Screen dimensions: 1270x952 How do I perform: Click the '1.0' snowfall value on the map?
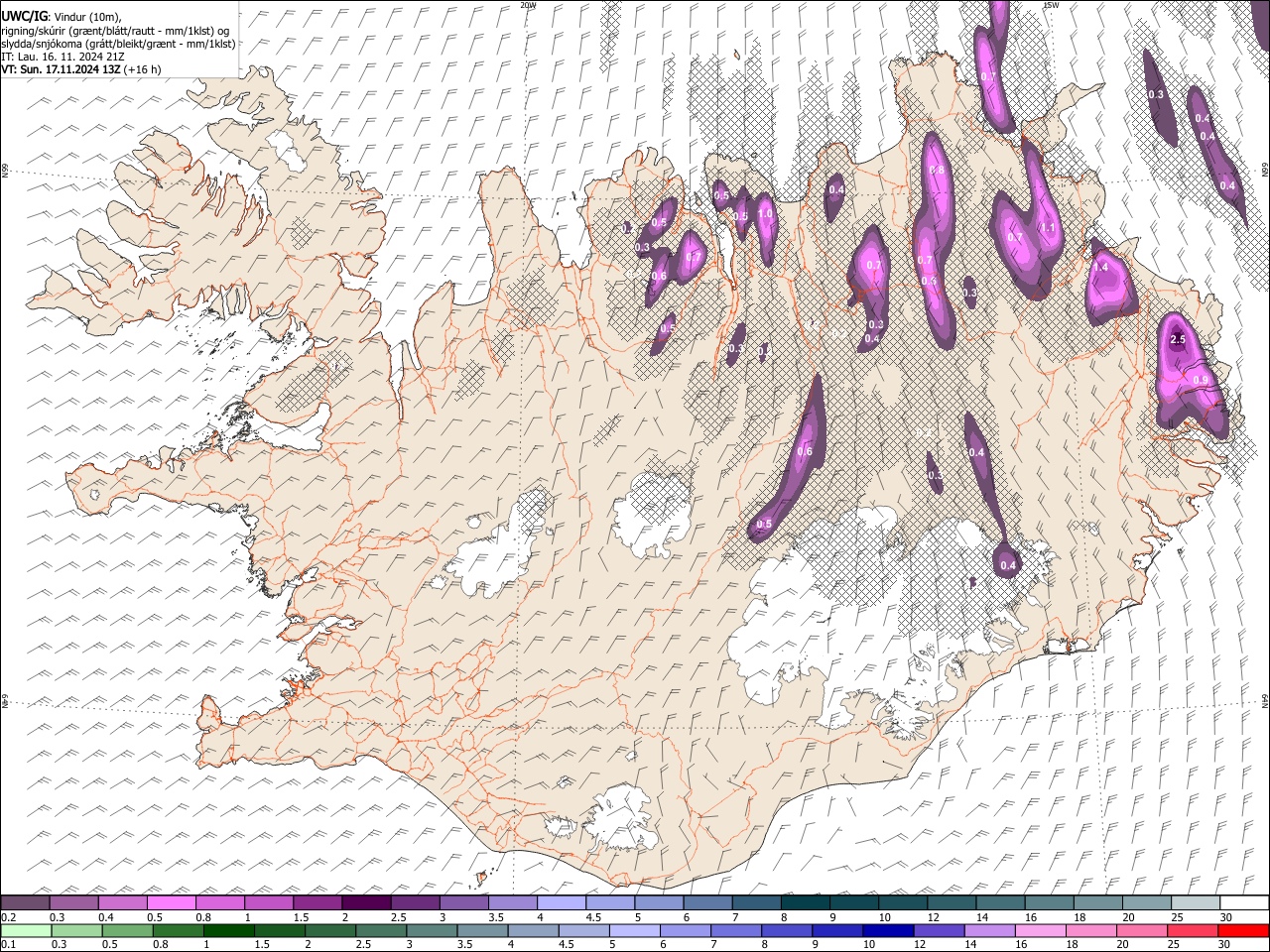tap(765, 213)
